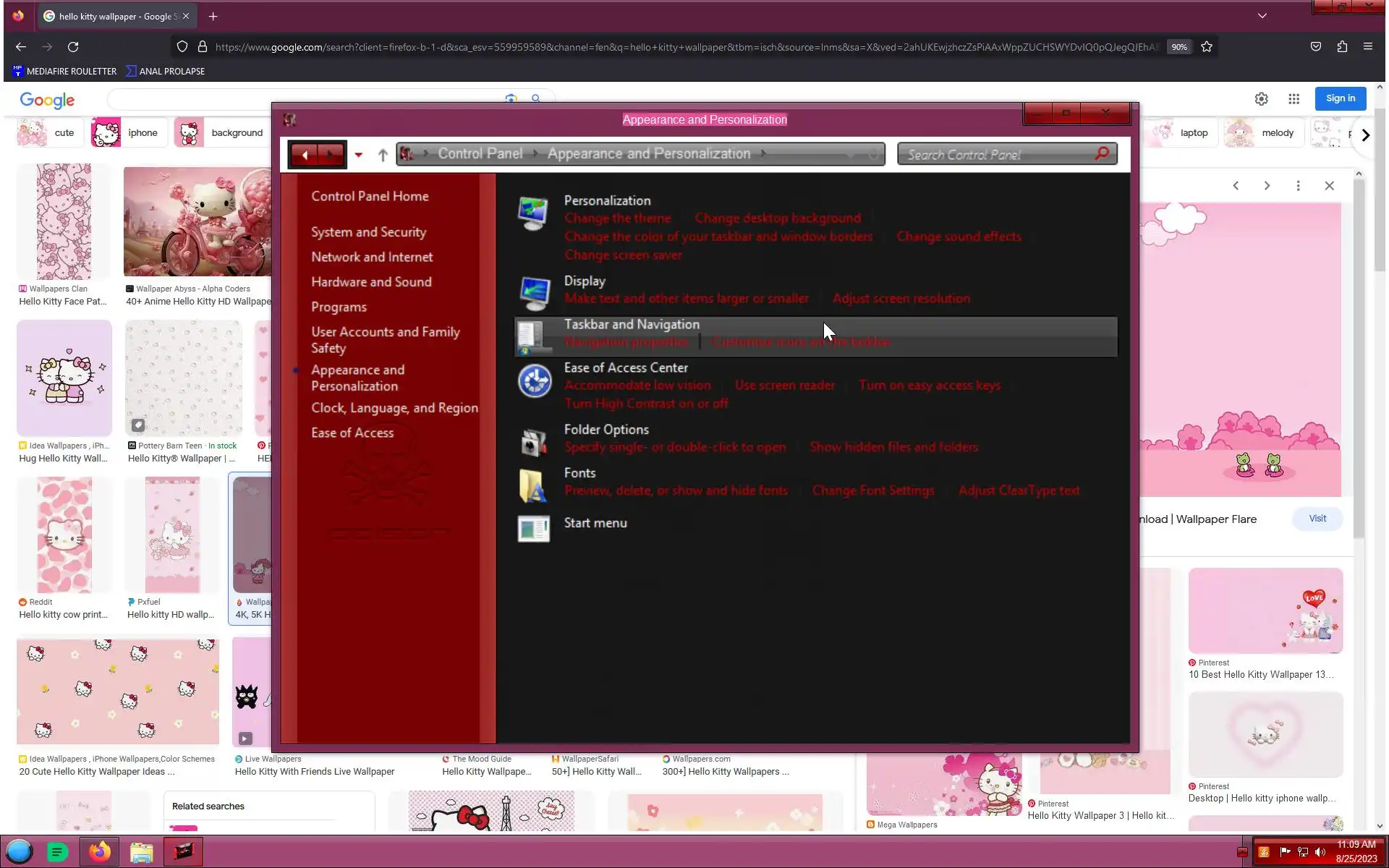Click Change desktop background link

pyautogui.click(x=777, y=218)
